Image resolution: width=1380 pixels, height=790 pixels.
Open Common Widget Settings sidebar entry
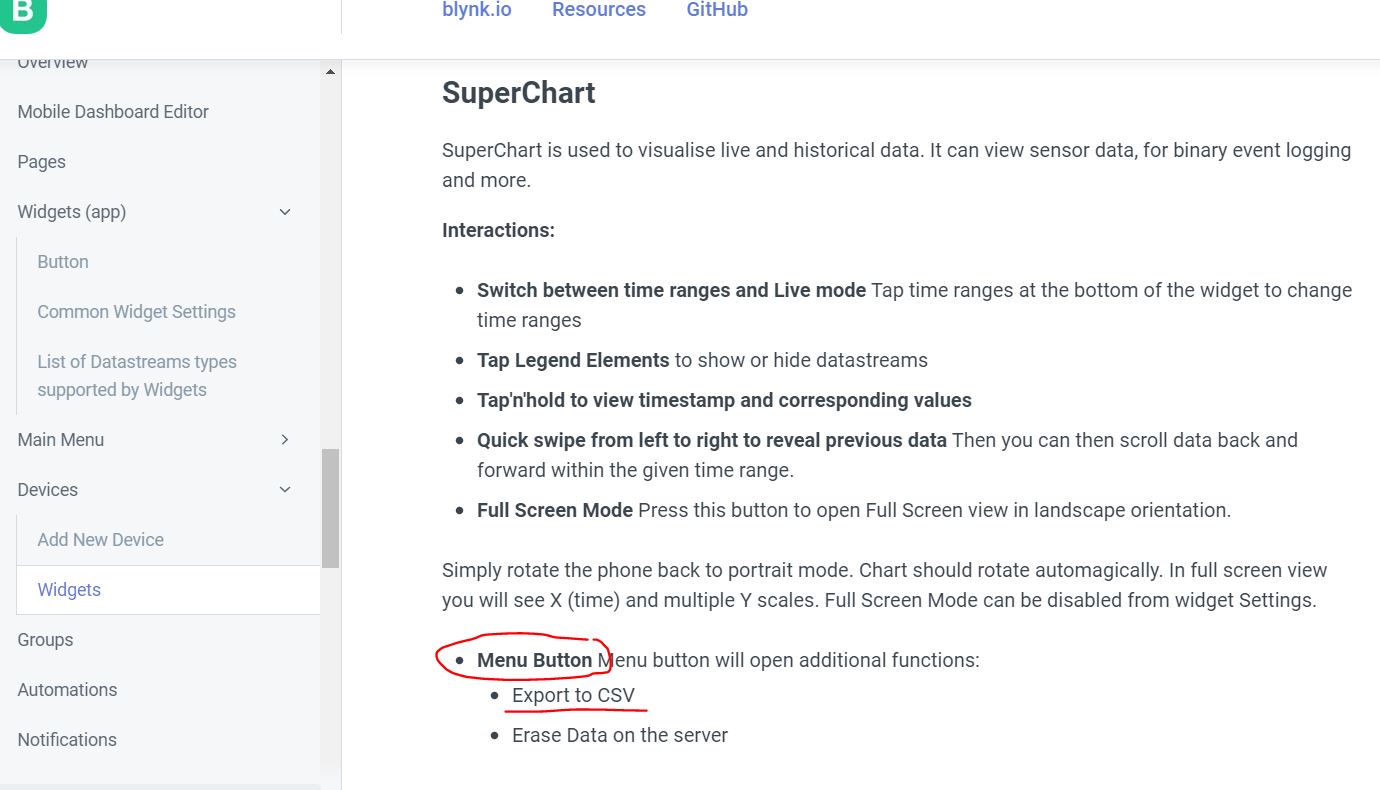point(137,312)
